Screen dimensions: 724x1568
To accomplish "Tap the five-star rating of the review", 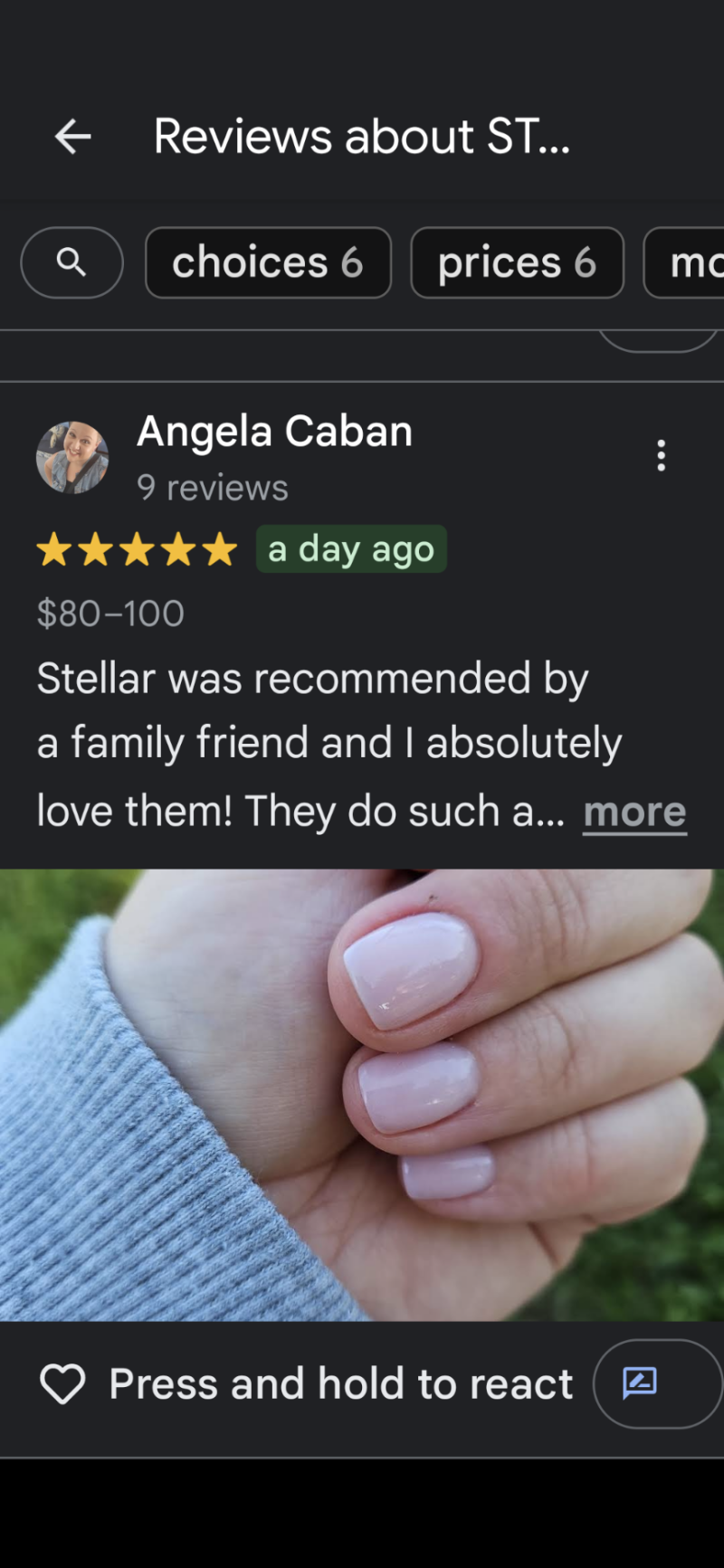I will coord(137,549).
